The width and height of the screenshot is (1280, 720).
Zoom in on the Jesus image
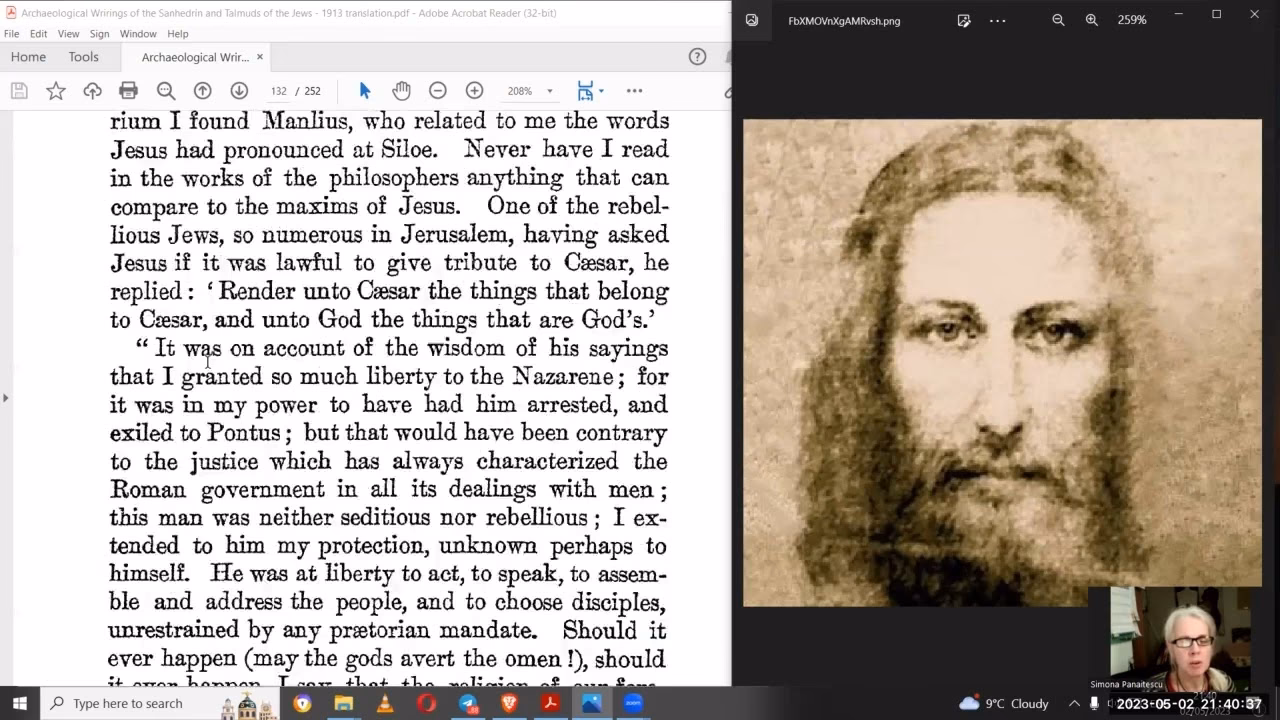(1092, 20)
